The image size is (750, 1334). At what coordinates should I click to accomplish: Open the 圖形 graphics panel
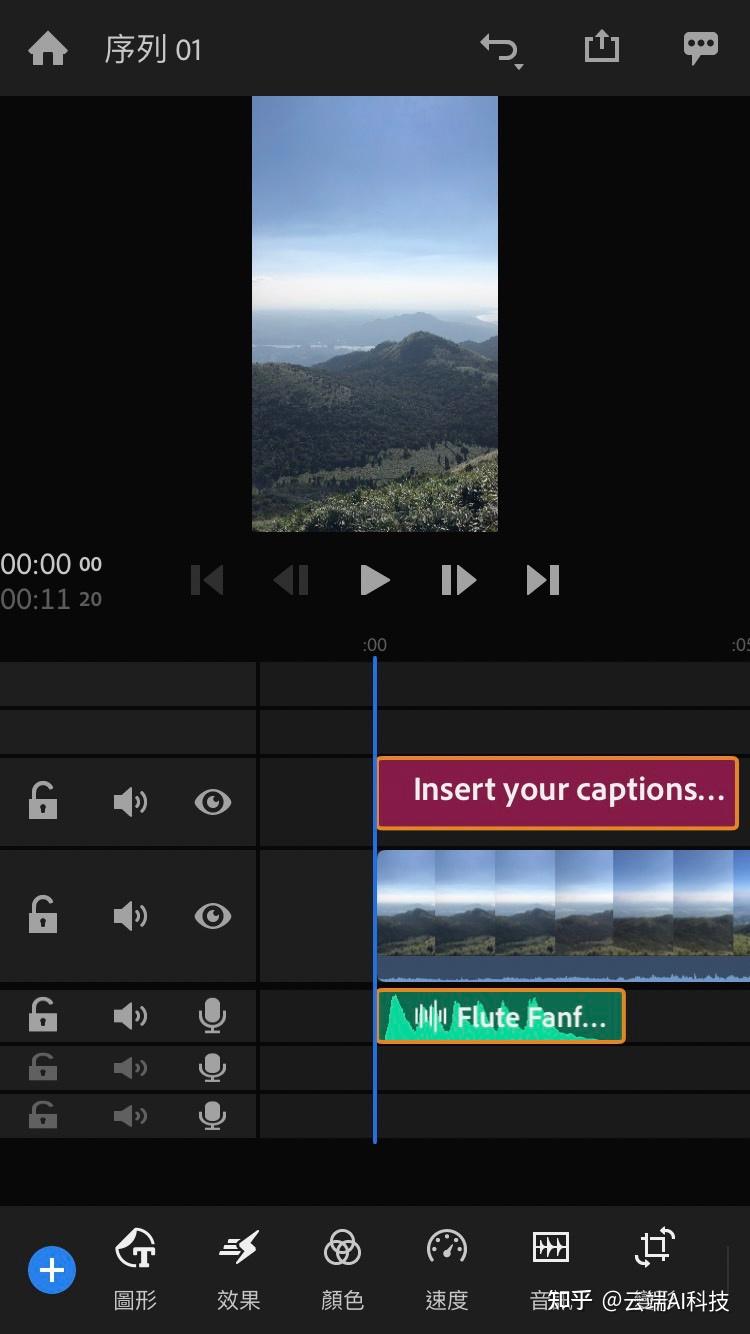[x=135, y=1270]
